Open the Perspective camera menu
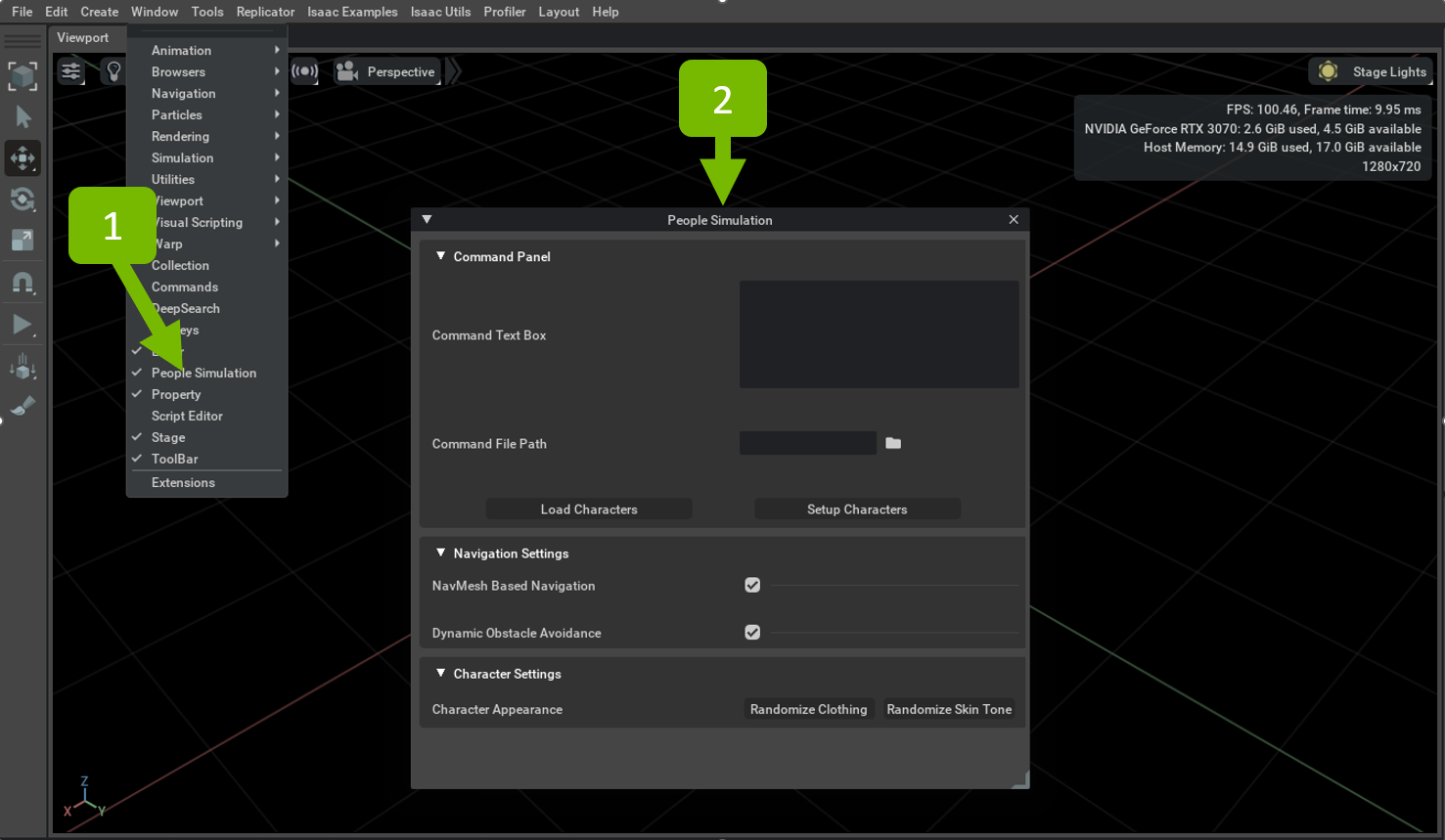This screenshot has height=840, width=1445. click(x=387, y=71)
